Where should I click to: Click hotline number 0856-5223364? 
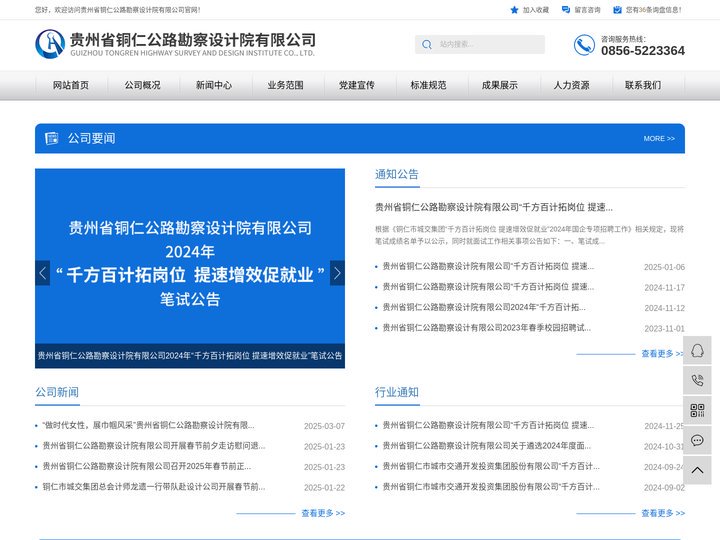pyautogui.click(x=643, y=51)
